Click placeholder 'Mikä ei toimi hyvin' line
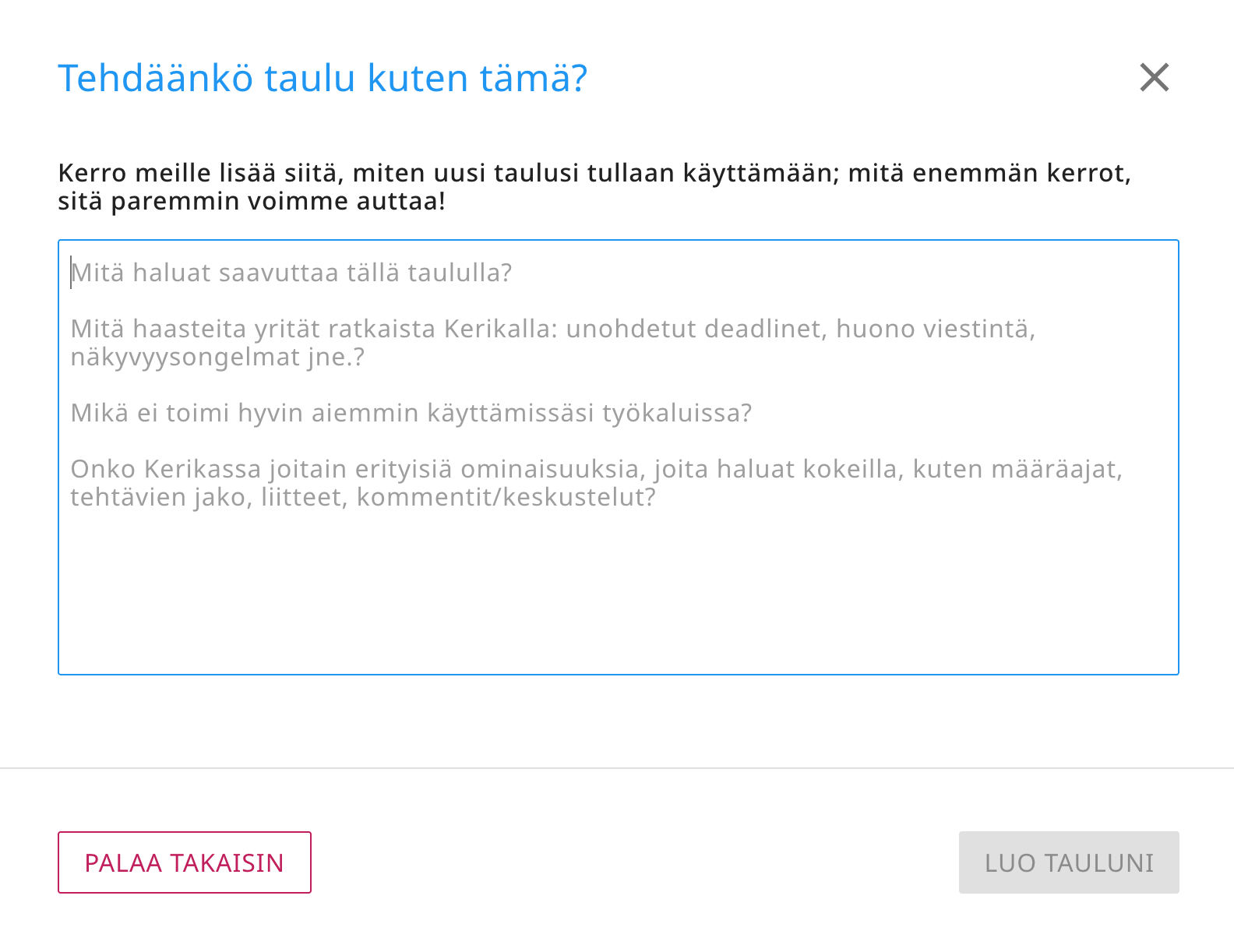 tap(411, 413)
